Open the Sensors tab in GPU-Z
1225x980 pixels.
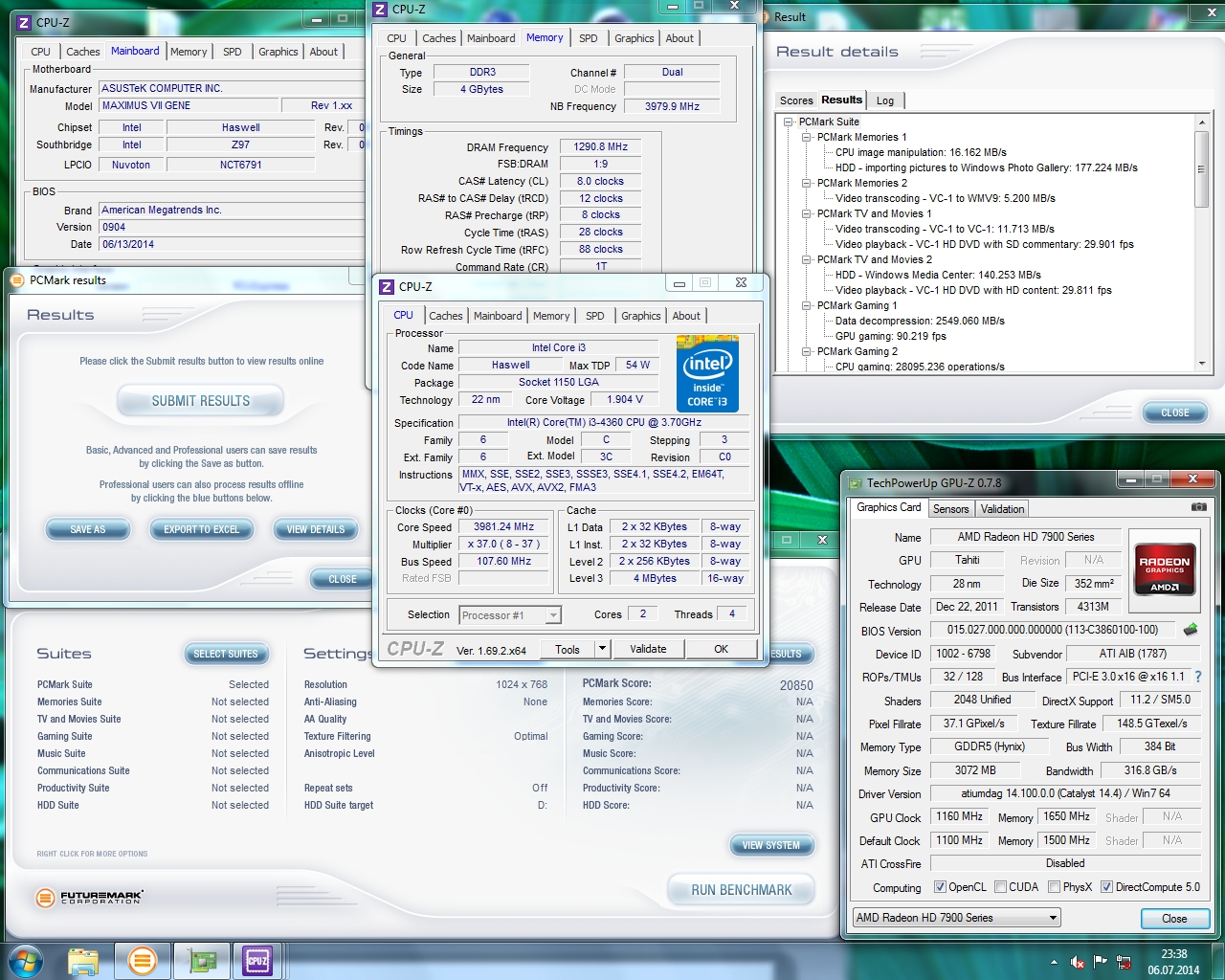(950, 509)
